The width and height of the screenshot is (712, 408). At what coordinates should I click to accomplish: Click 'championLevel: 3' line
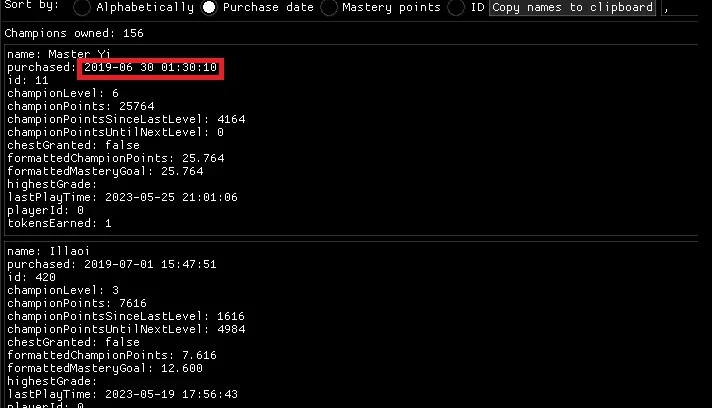point(63,290)
